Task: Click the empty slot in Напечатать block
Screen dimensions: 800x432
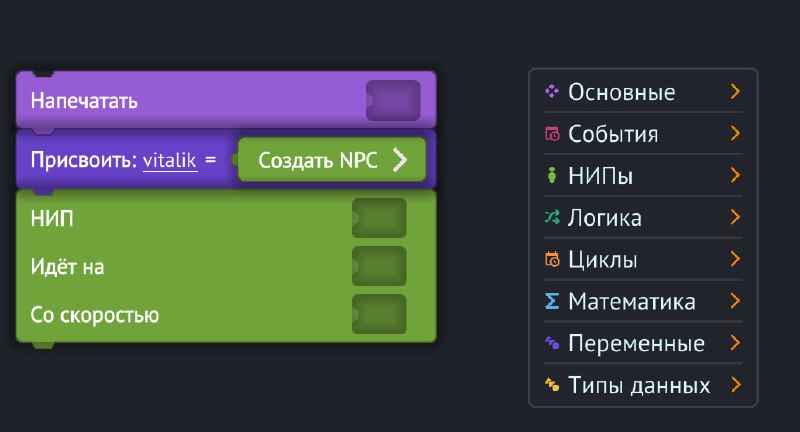Action: click(393, 100)
